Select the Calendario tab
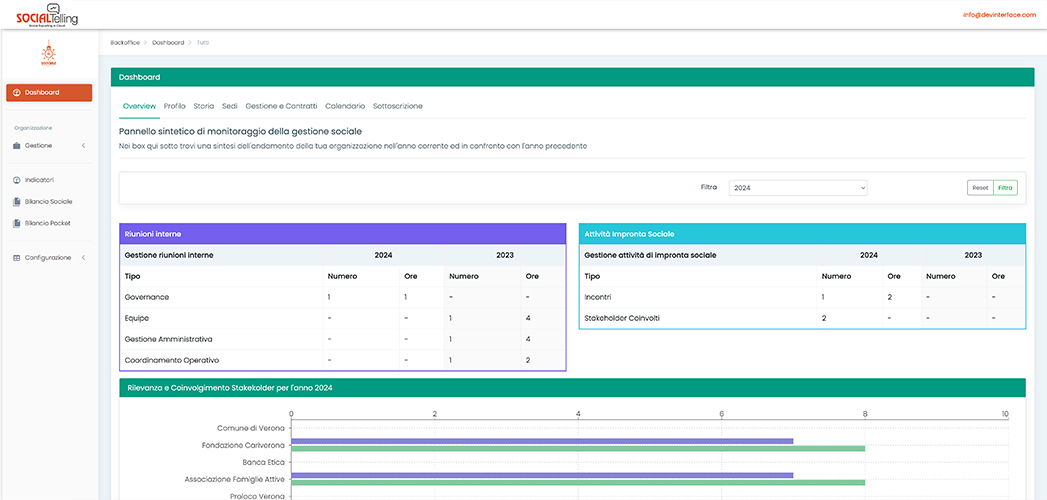This screenshot has width=1047, height=500. (345, 106)
